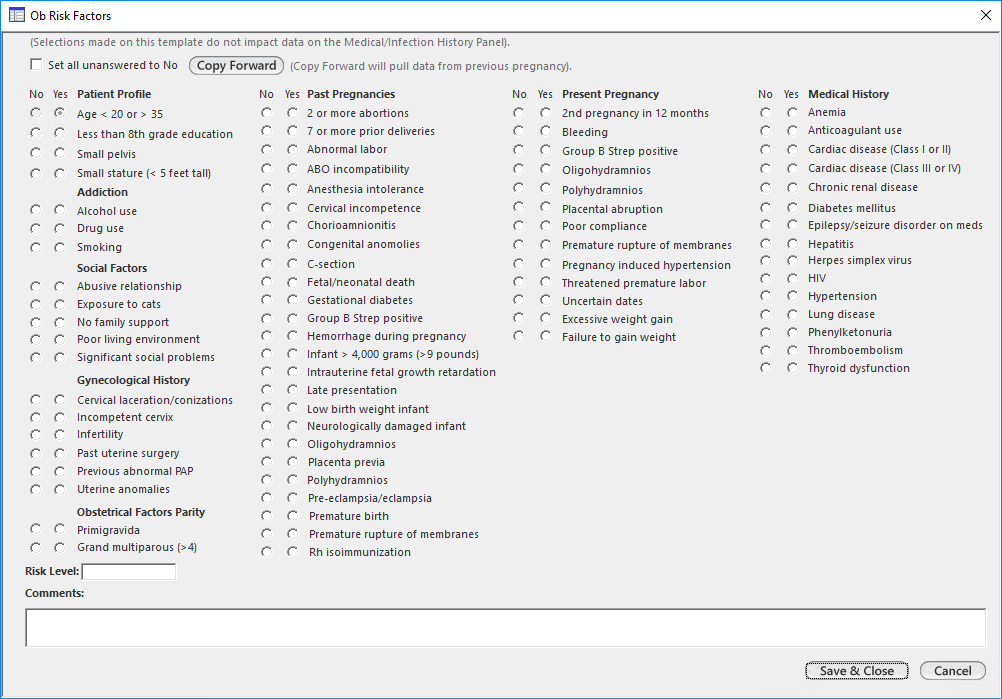Select Yes for 2 or more abortions
Image resolution: width=1002 pixels, height=699 pixels.
pos(292,112)
